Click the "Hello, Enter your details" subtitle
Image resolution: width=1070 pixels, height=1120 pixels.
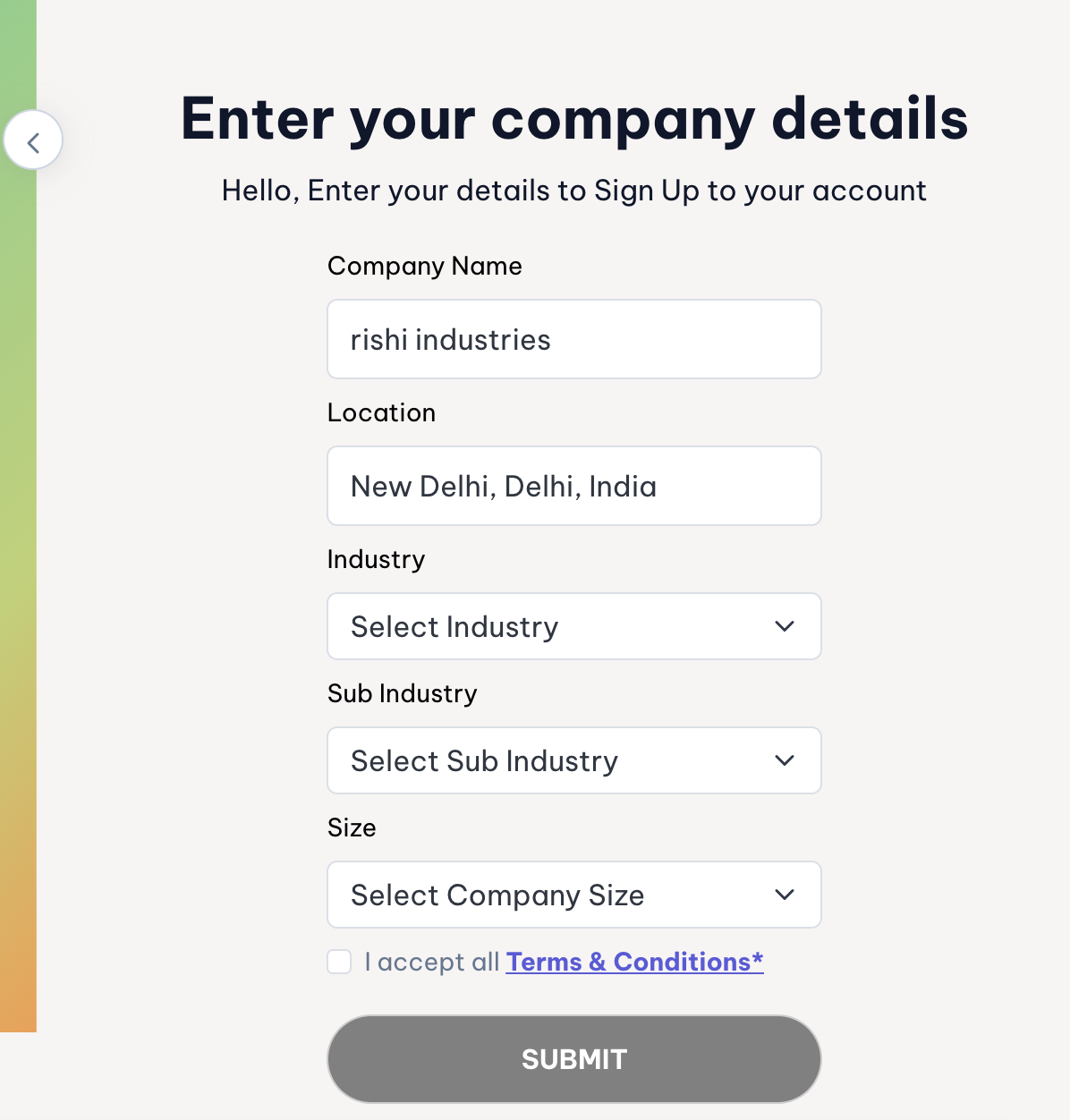point(573,191)
